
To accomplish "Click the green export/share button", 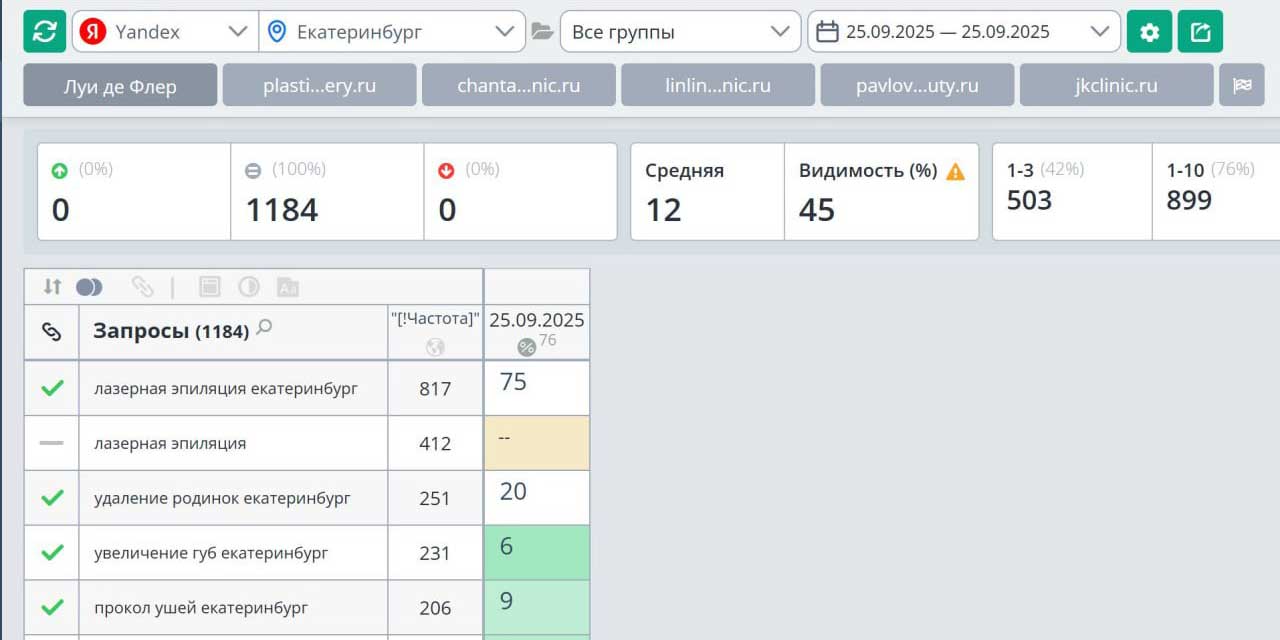I will (1199, 32).
